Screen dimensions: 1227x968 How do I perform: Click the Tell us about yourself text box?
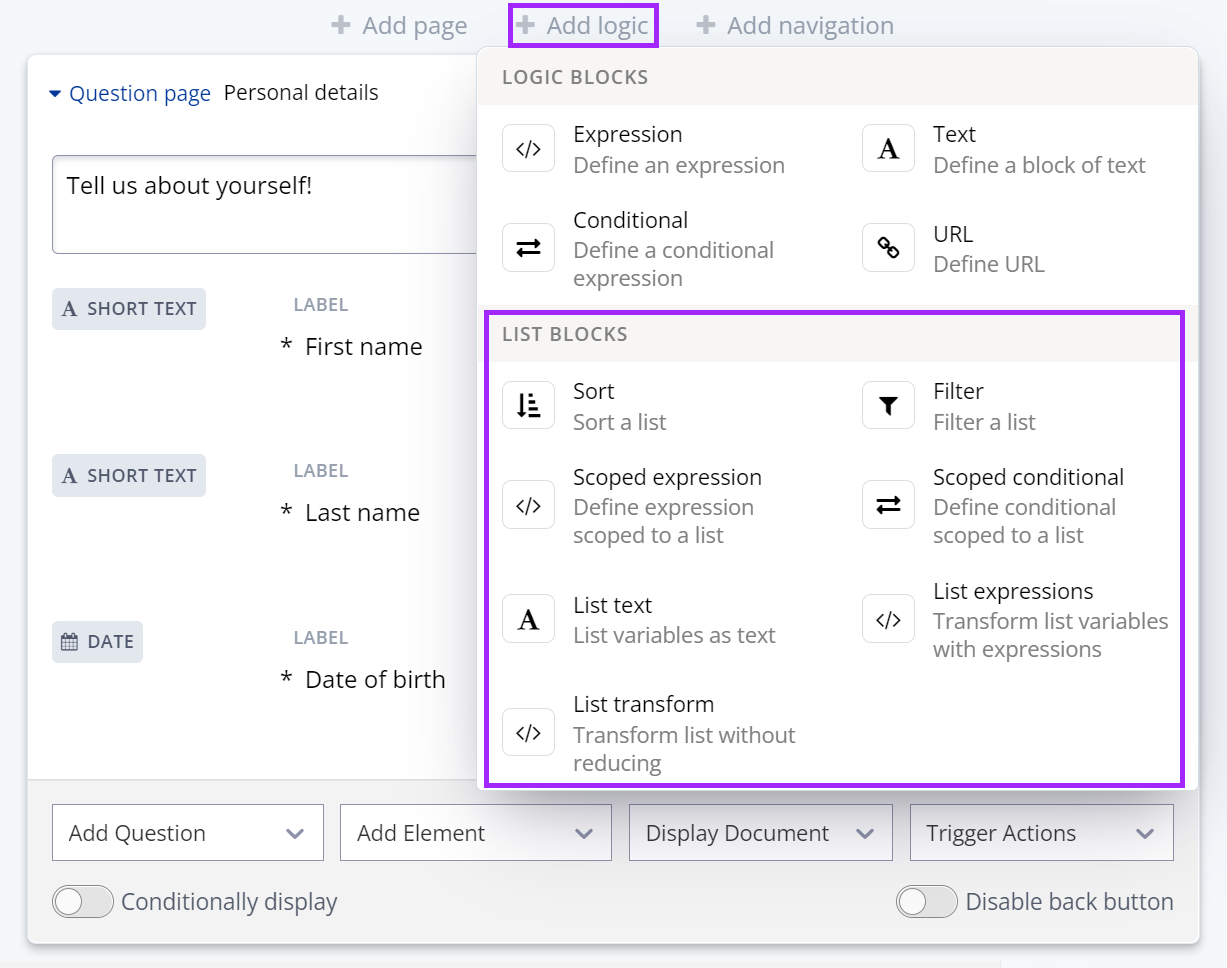click(x=264, y=204)
